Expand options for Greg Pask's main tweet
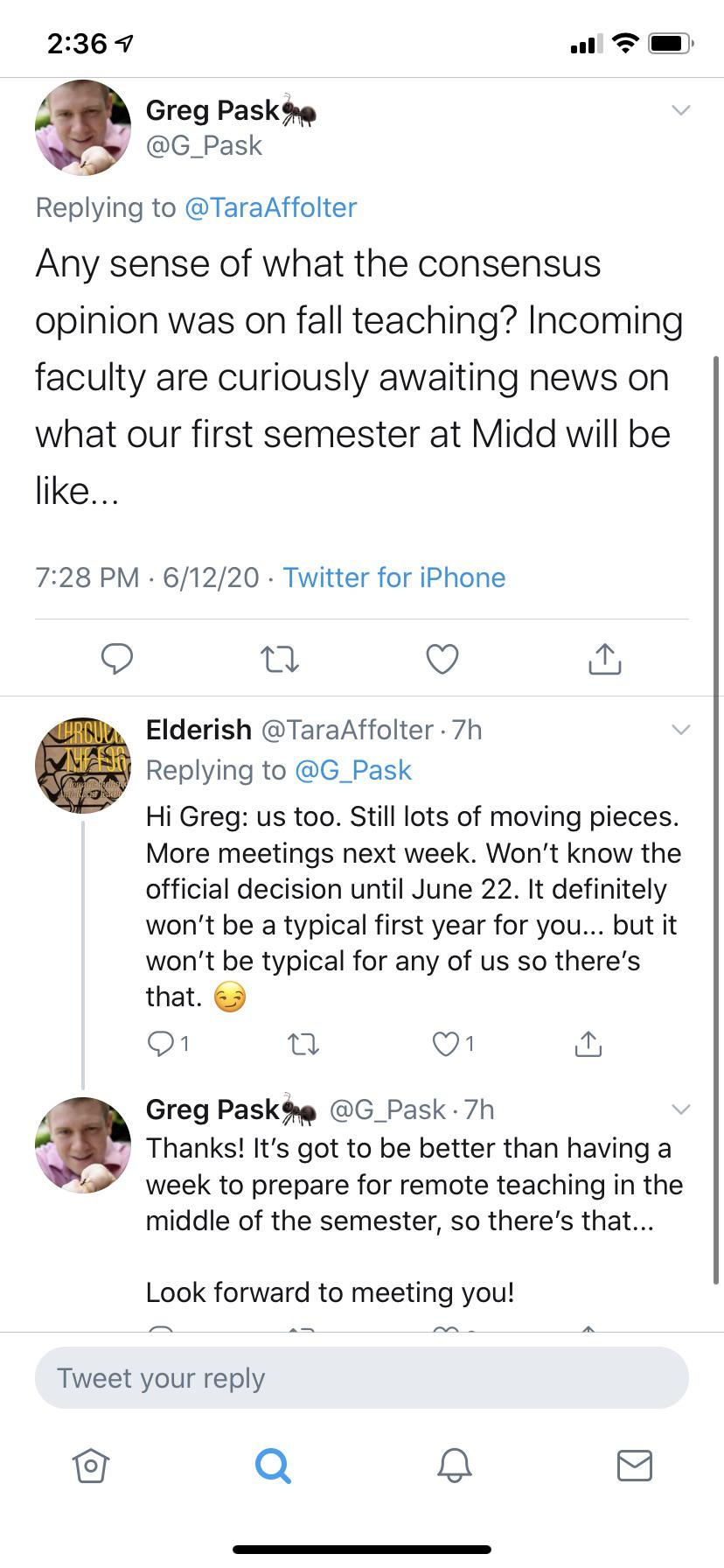The height and width of the screenshot is (1568, 724). (x=681, y=110)
